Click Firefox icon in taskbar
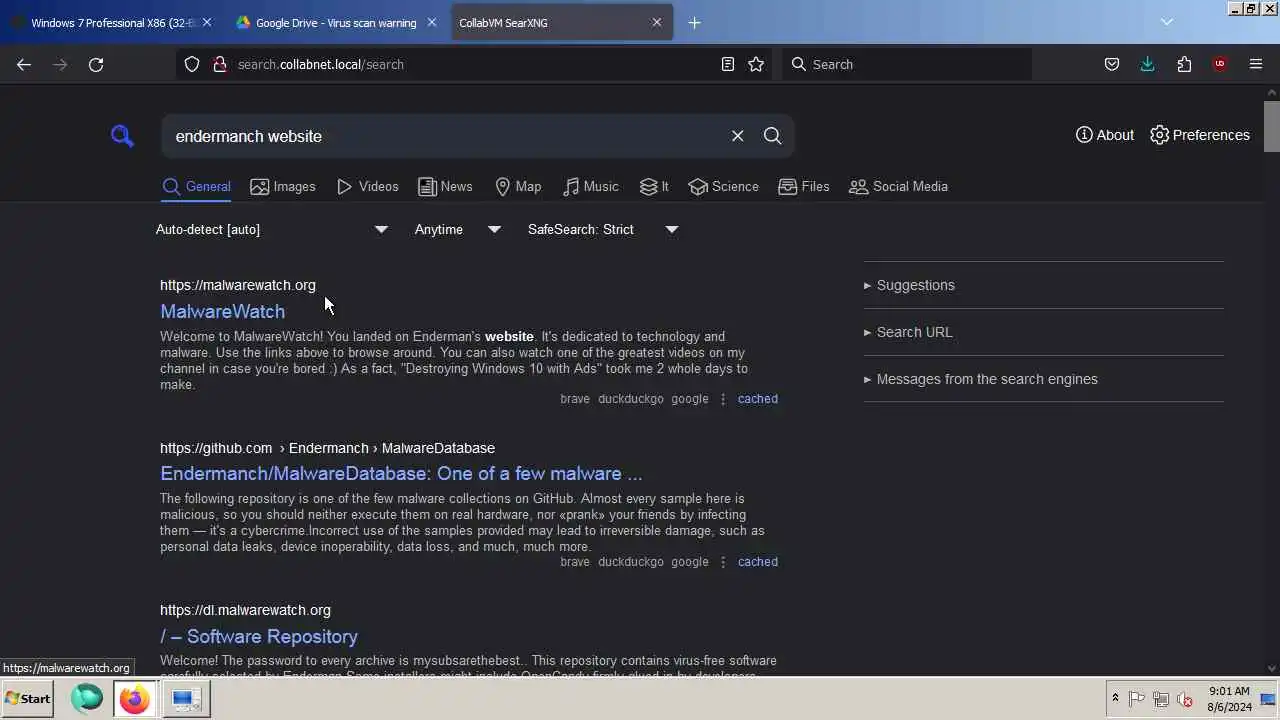The image size is (1280, 720). point(134,699)
